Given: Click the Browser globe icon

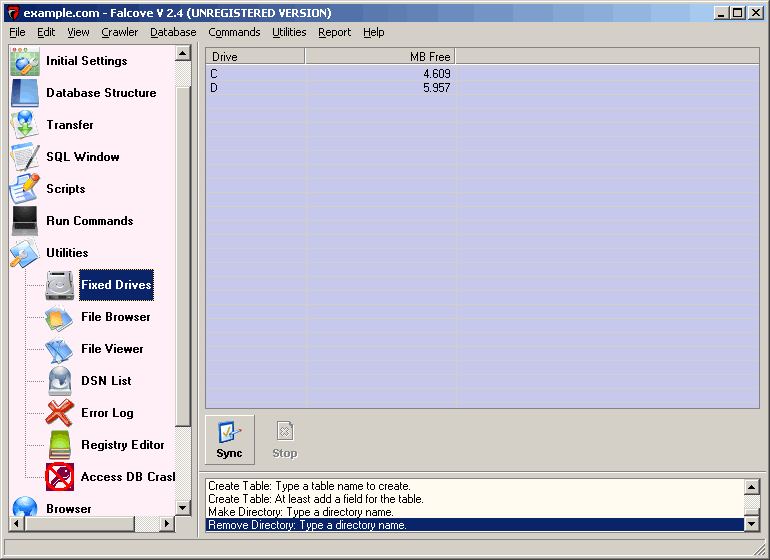Looking at the screenshot, I should click(x=25, y=506).
